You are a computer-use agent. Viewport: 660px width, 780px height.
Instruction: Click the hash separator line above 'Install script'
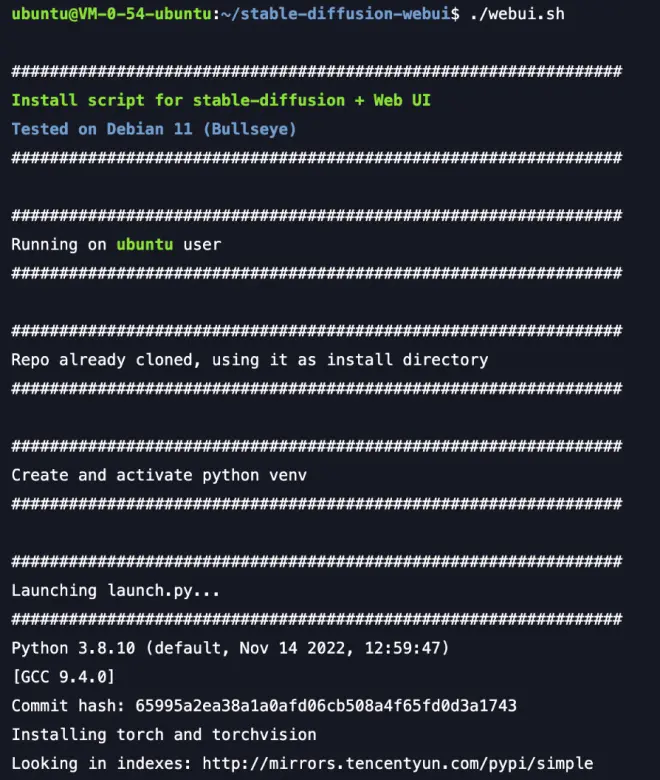pyautogui.click(x=317, y=71)
